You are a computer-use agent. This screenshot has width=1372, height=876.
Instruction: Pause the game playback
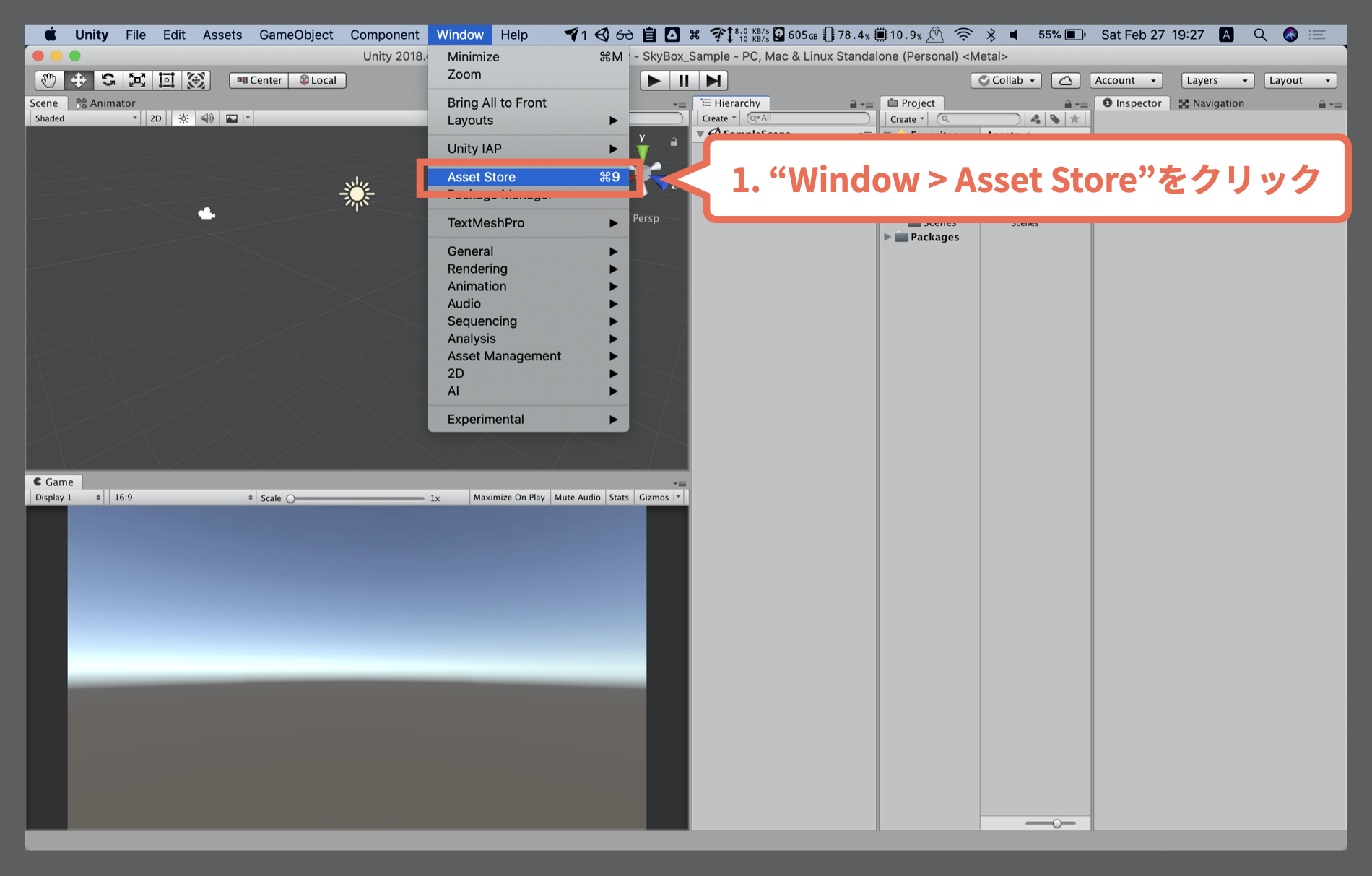pyautogui.click(x=684, y=80)
